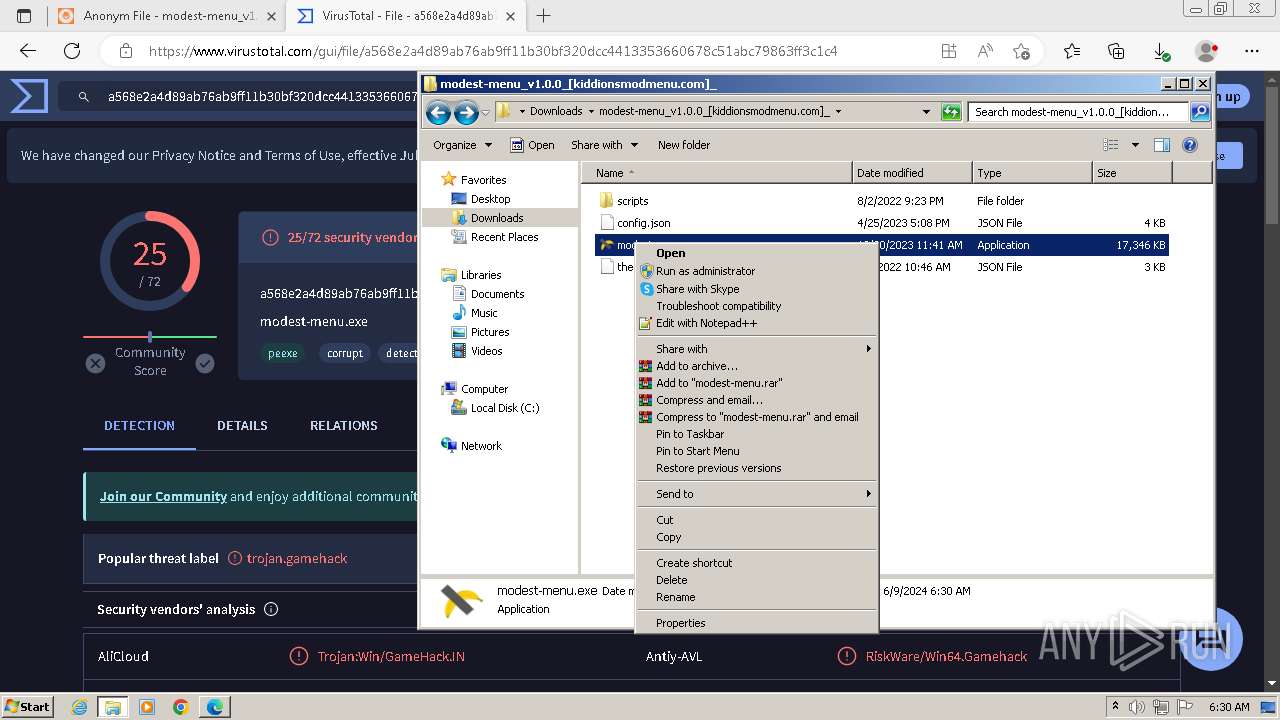Click the community score upvote check icon
The width and height of the screenshot is (1280, 720).
205,363
